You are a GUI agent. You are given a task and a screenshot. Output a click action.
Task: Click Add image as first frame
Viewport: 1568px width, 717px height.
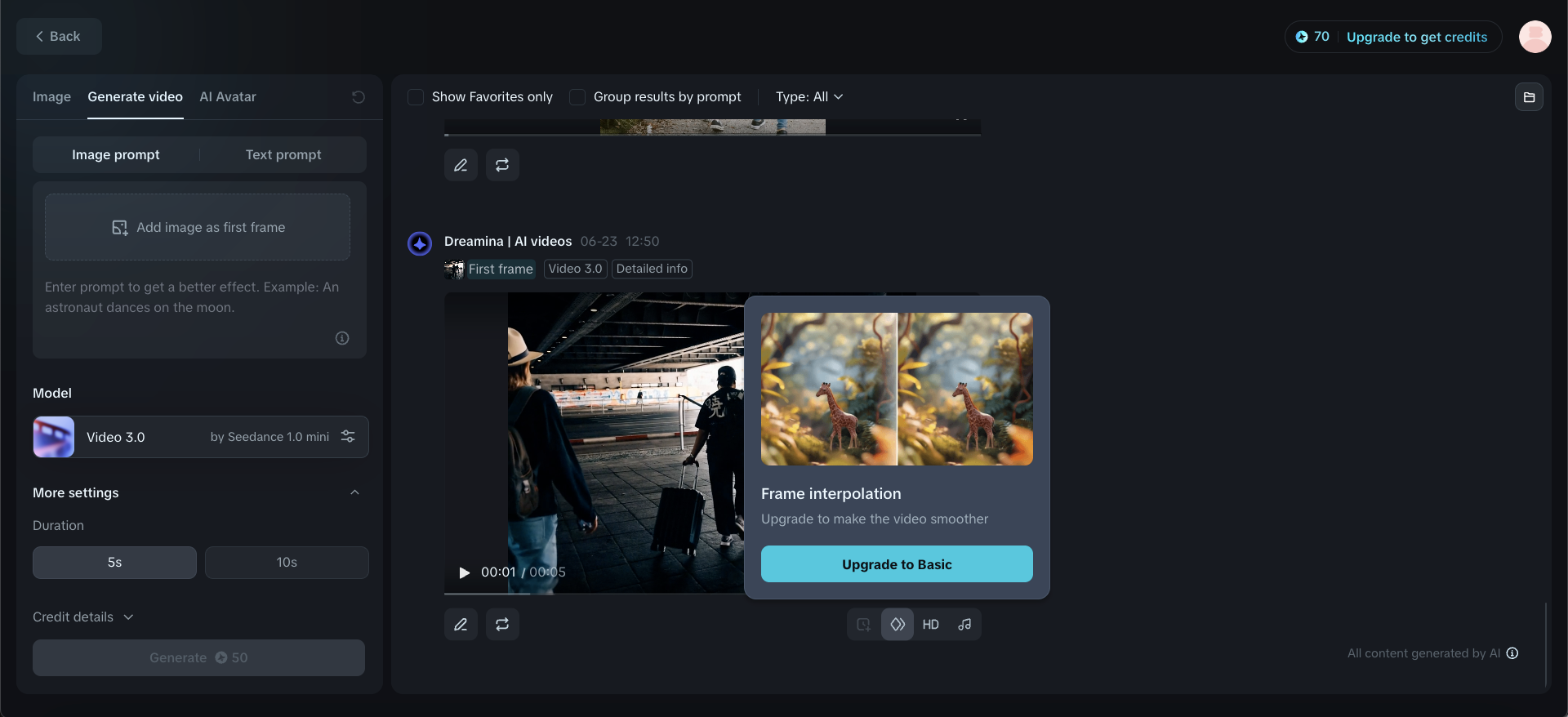[x=198, y=227]
